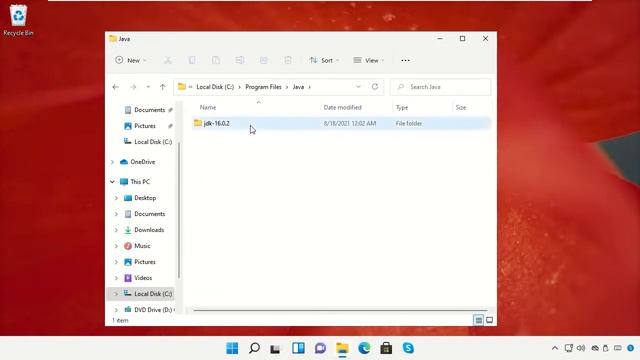The image size is (640, 360).
Task: Go up one folder level
Action: [162, 87]
